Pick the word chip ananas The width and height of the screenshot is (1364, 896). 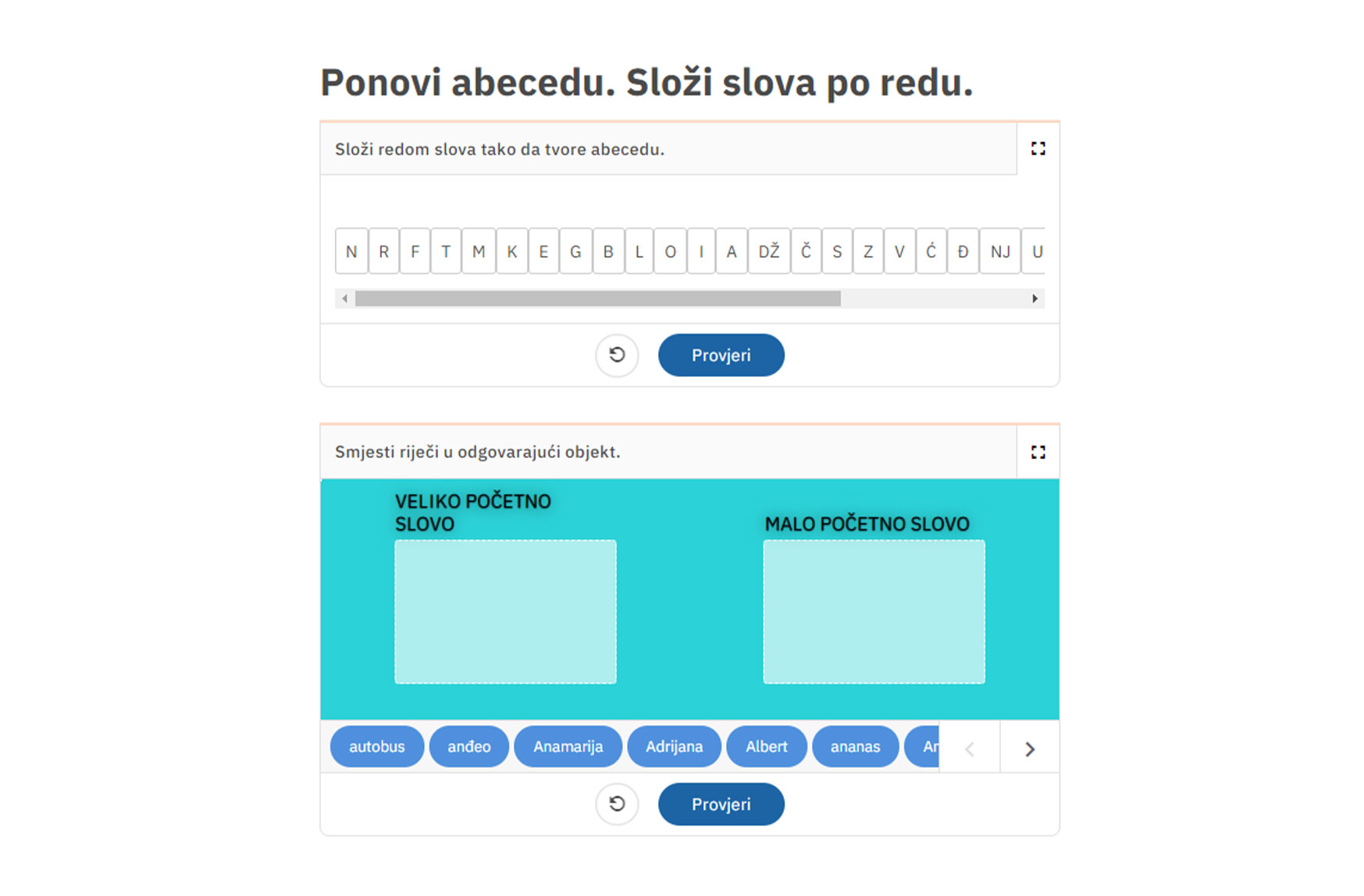(x=855, y=746)
